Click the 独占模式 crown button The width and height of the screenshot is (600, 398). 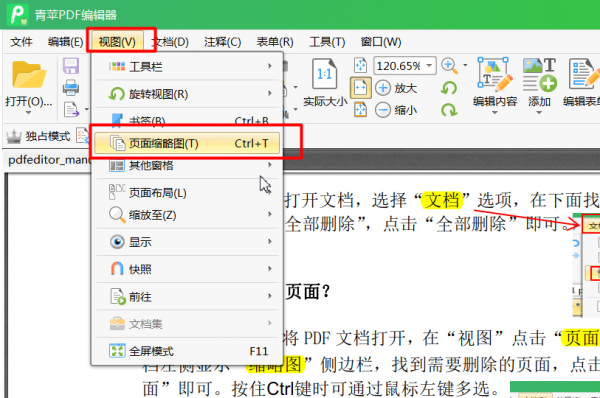[x=38, y=136]
